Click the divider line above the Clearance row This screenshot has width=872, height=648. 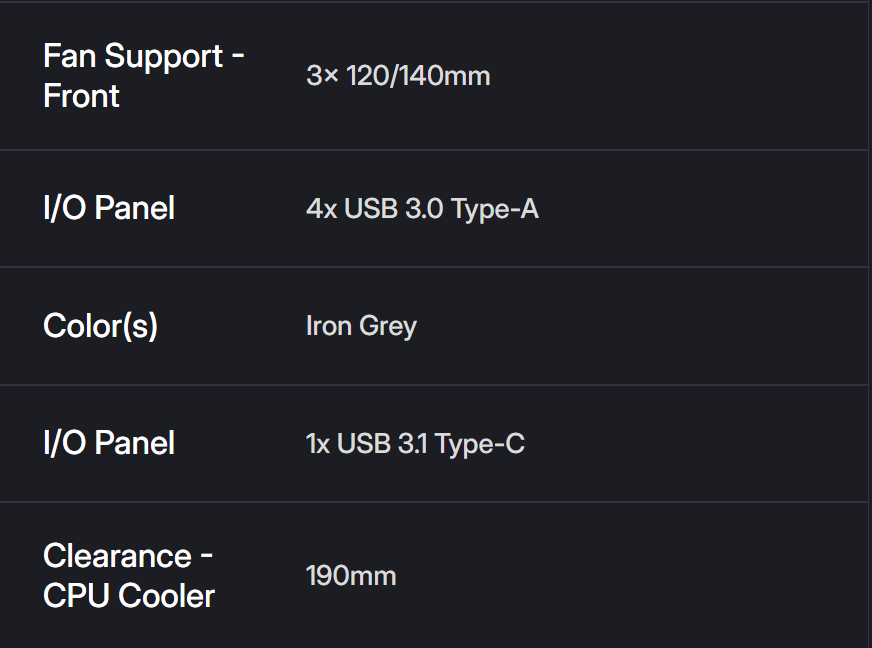tap(434, 502)
